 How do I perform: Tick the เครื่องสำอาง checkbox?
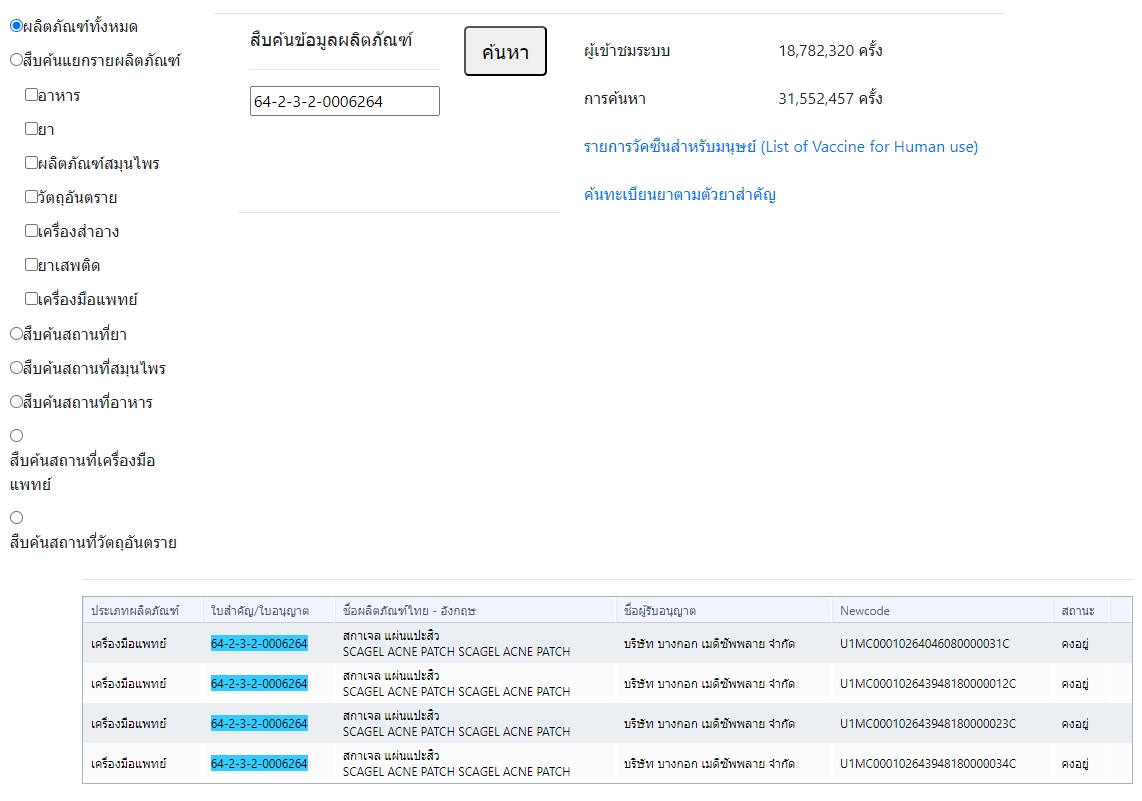31,231
